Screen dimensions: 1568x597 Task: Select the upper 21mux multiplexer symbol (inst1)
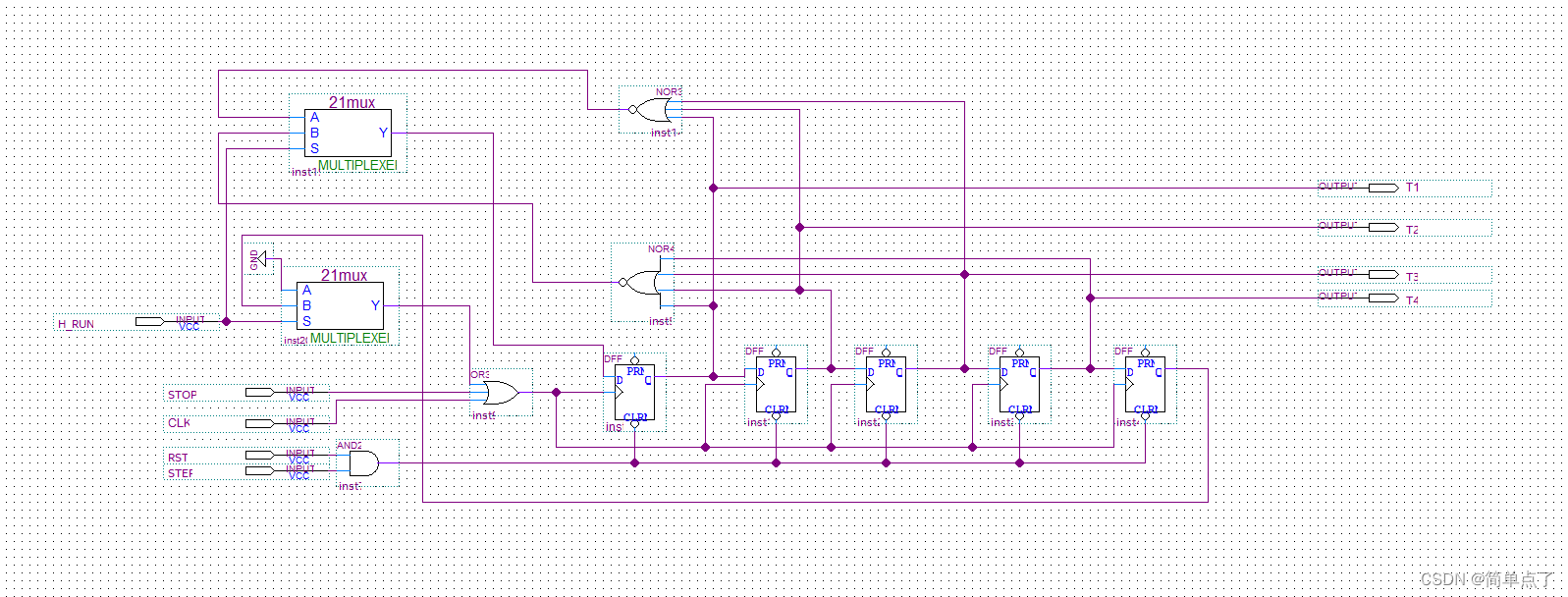point(348,133)
